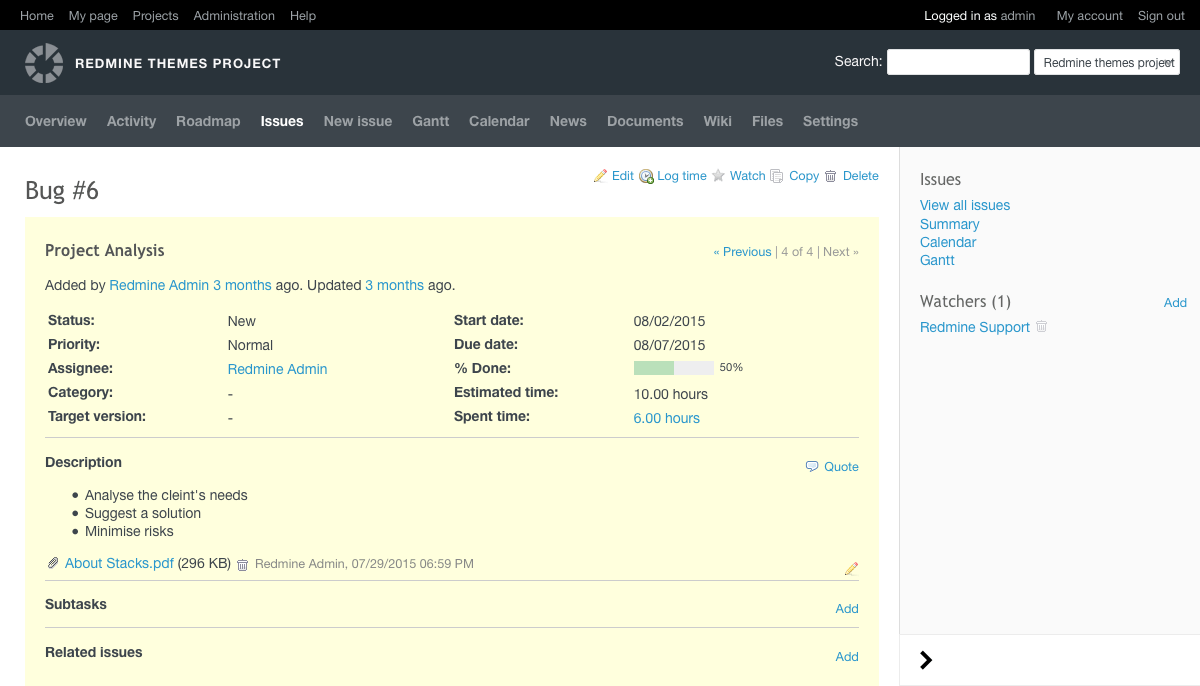1200x686 pixels.
Task: Switch to the Roadmap tab
Action: 208,121
